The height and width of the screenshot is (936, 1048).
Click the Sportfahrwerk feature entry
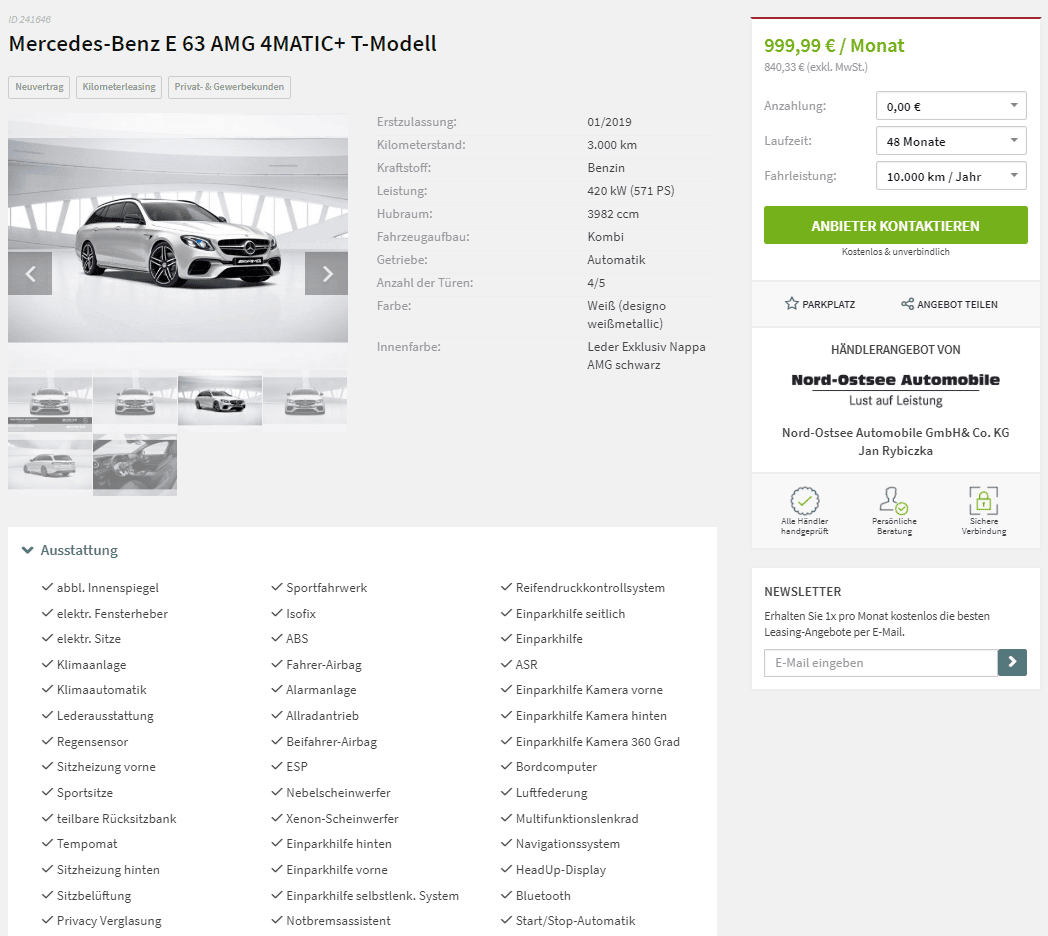[326, 588]
